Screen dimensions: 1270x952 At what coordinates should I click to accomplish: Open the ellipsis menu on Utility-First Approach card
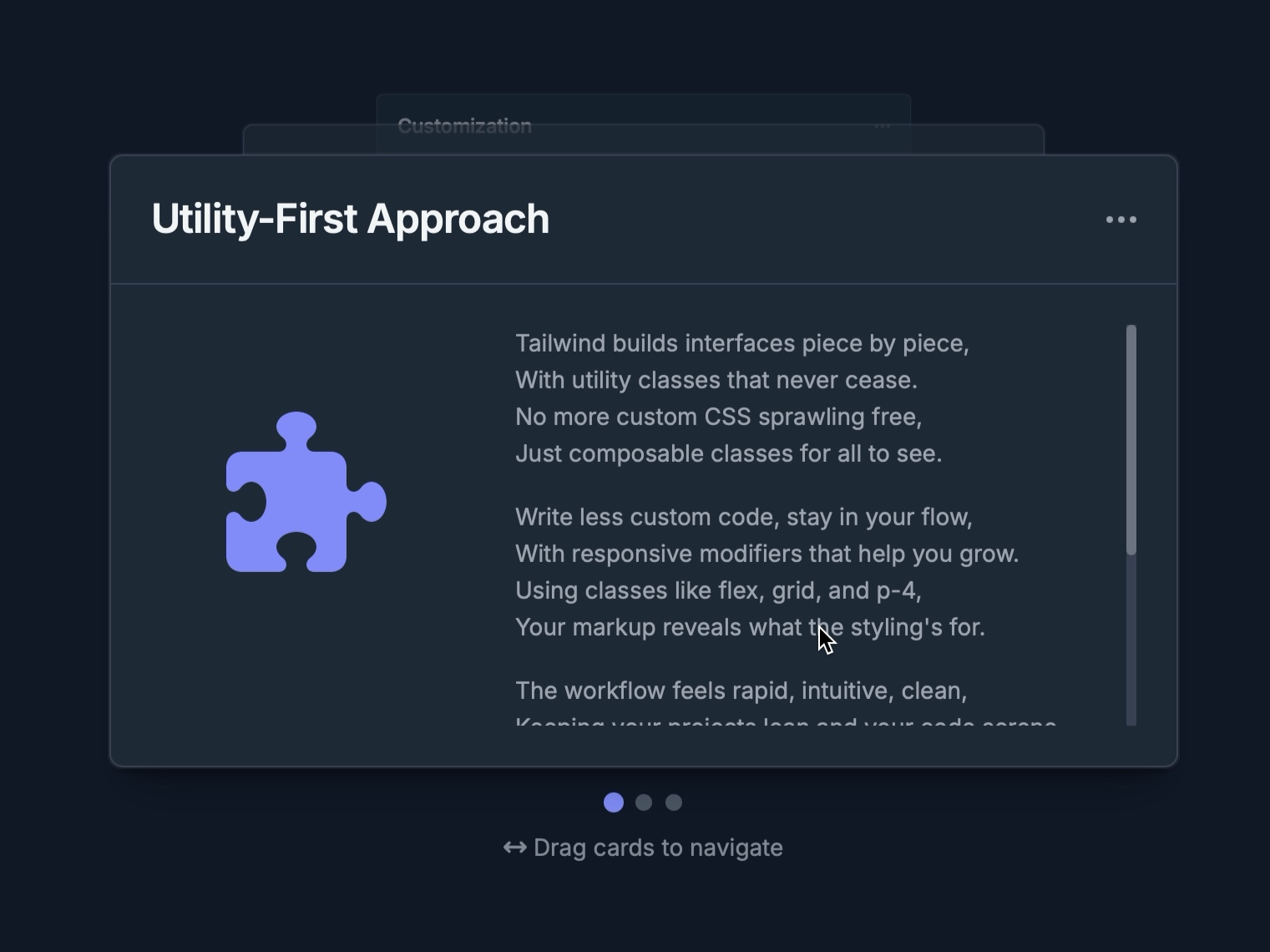(1121, 219)
